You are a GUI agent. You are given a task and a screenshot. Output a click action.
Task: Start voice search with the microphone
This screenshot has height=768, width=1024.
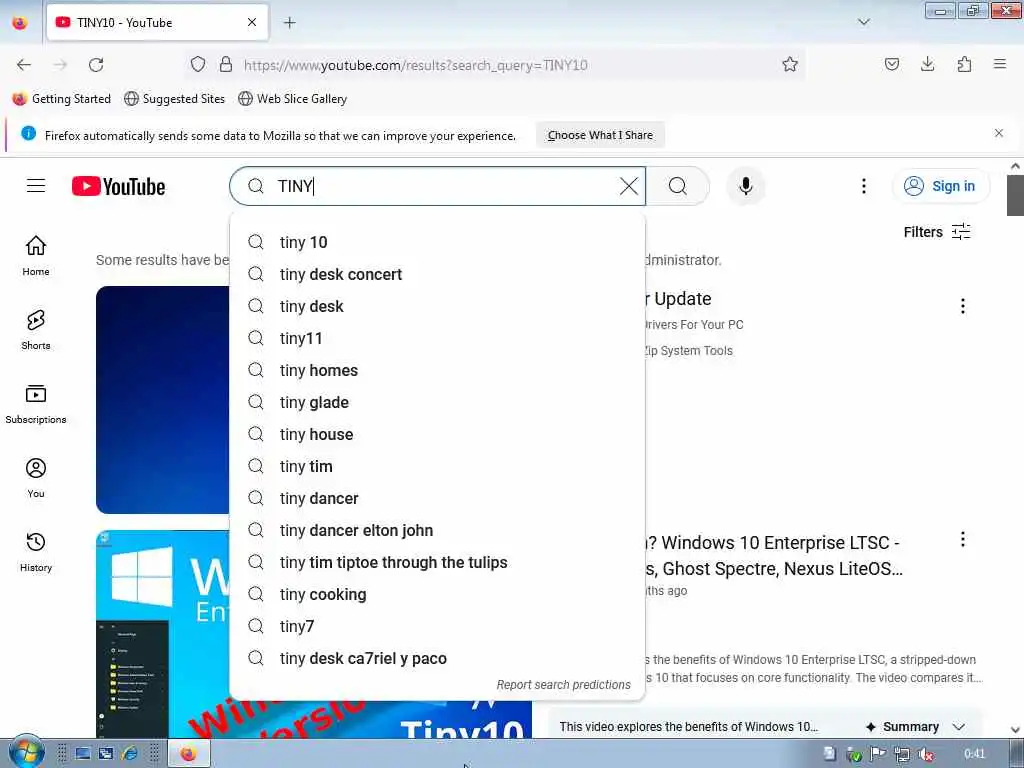pyautogui.click(x=745, y=186)
